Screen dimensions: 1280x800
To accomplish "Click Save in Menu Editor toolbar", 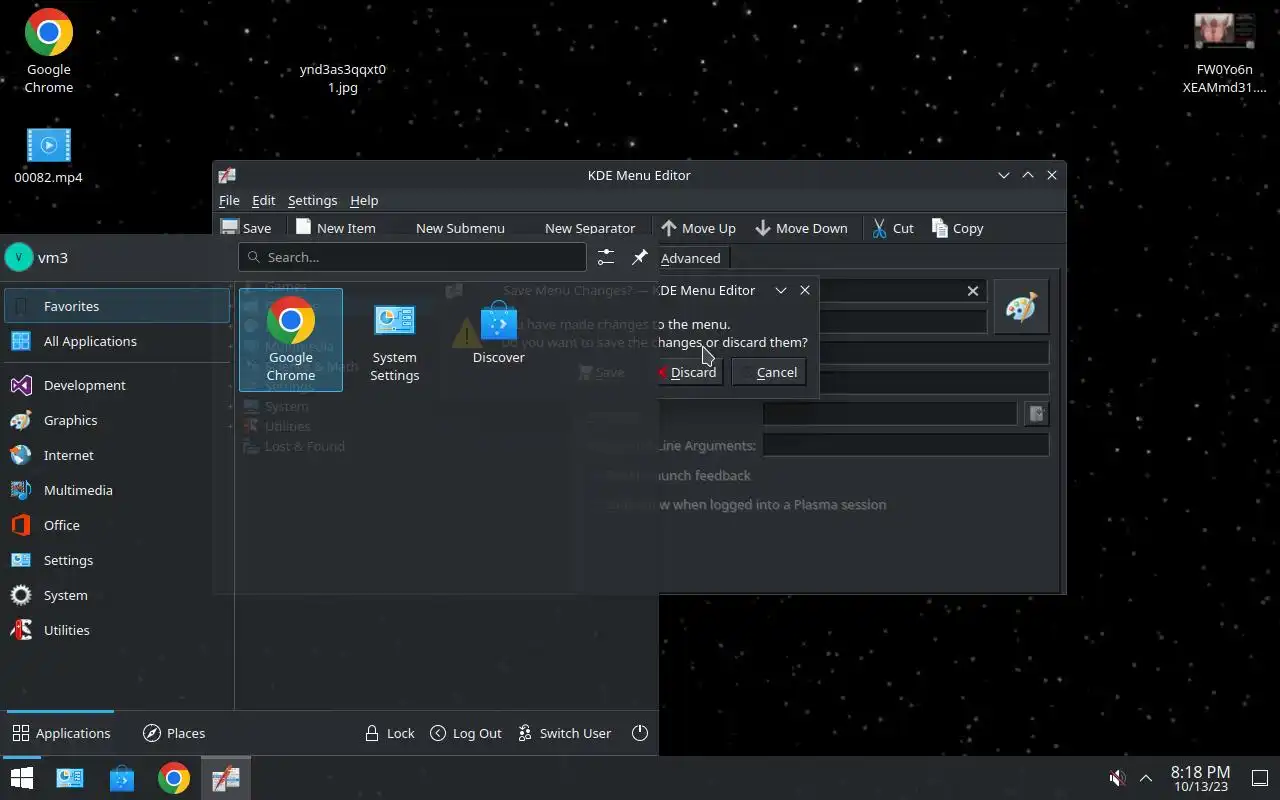I will point(246,228).
